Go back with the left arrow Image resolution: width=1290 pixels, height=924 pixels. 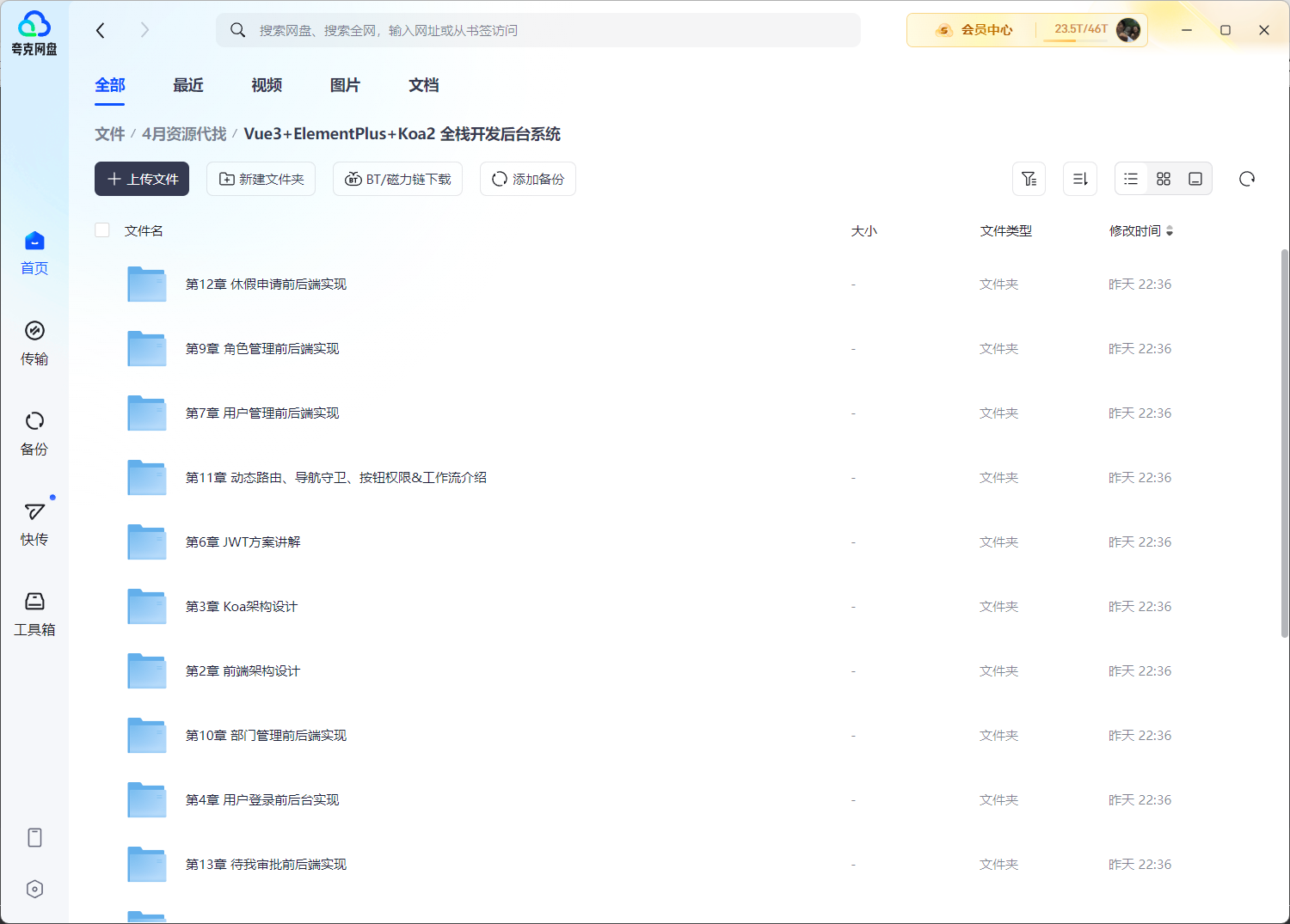click(101, 30)
